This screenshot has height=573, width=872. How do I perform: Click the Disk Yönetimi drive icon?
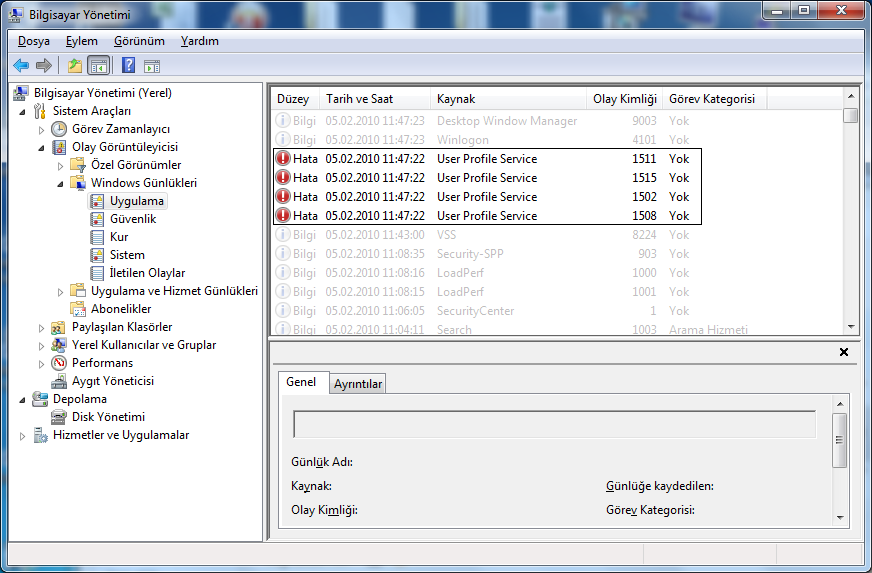point(58,417)
